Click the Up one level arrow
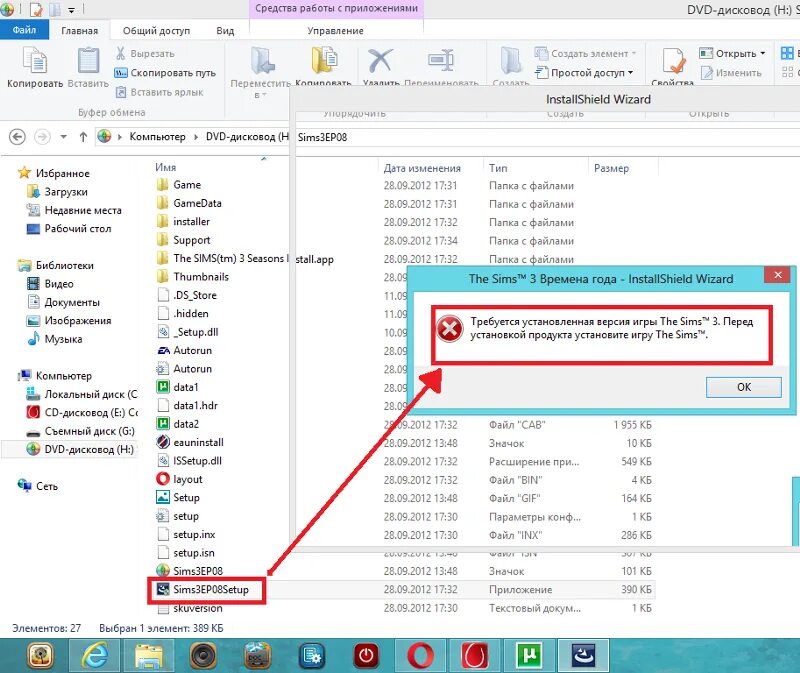 [83, 137]
